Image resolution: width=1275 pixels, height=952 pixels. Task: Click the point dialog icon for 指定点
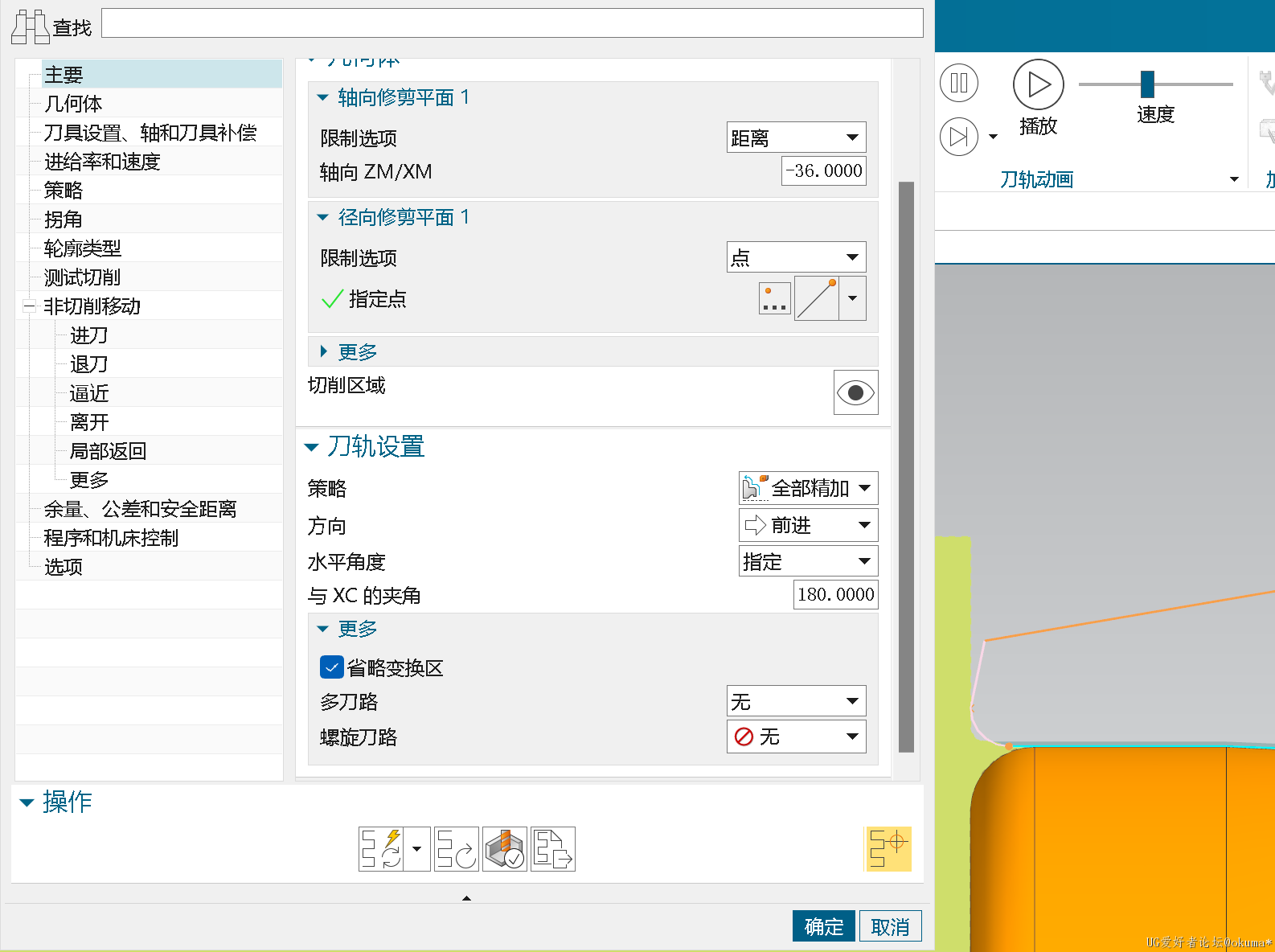coord(775,299)
